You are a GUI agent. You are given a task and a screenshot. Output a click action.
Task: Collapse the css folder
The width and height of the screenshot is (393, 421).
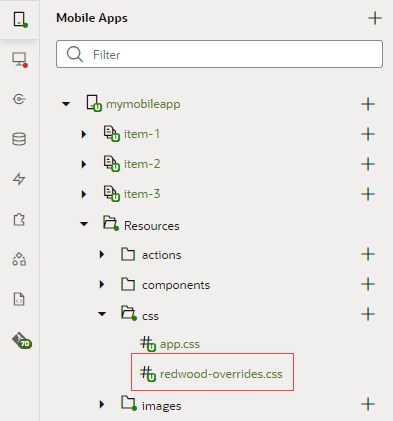pyautogui.click(x=102, y=314)
